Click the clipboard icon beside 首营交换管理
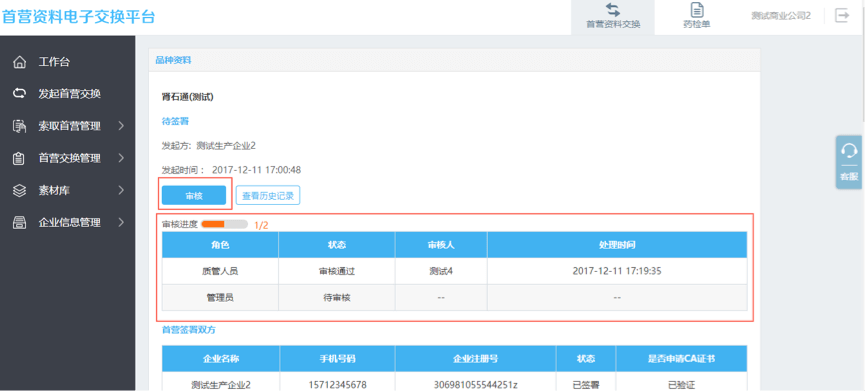865x391 pixels. (19, 158)
